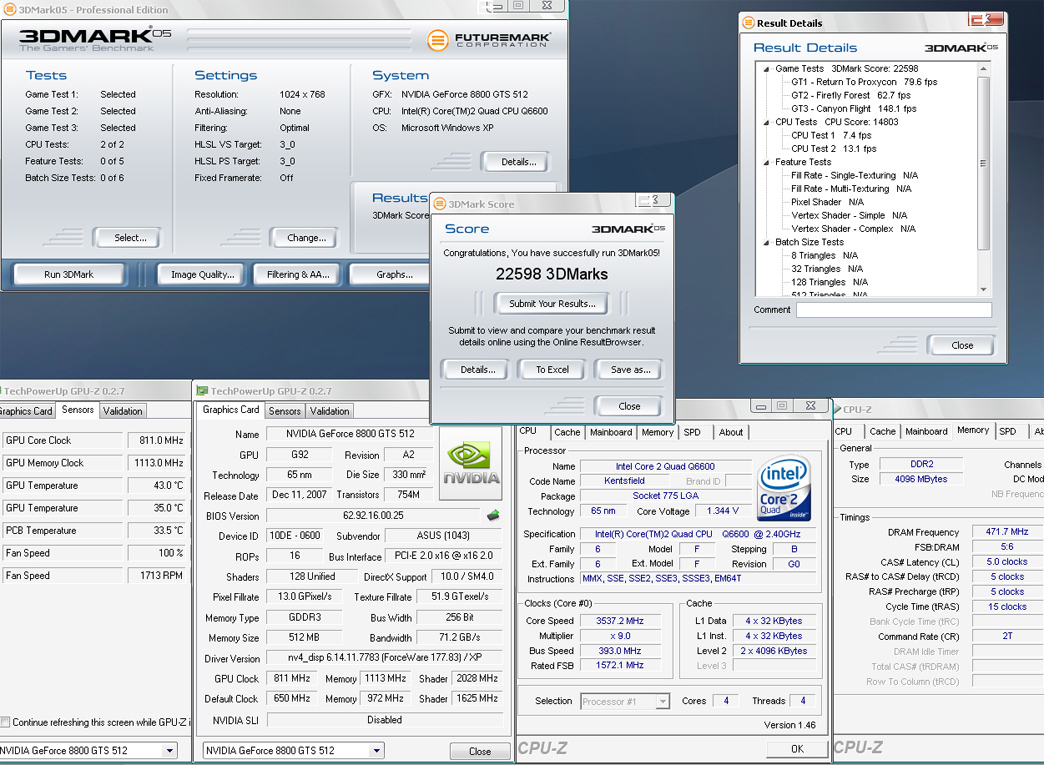This screenshot has height=765, width=1044.
Task: Select CPU Test 1 result row
Action: (x=831, y=135)
